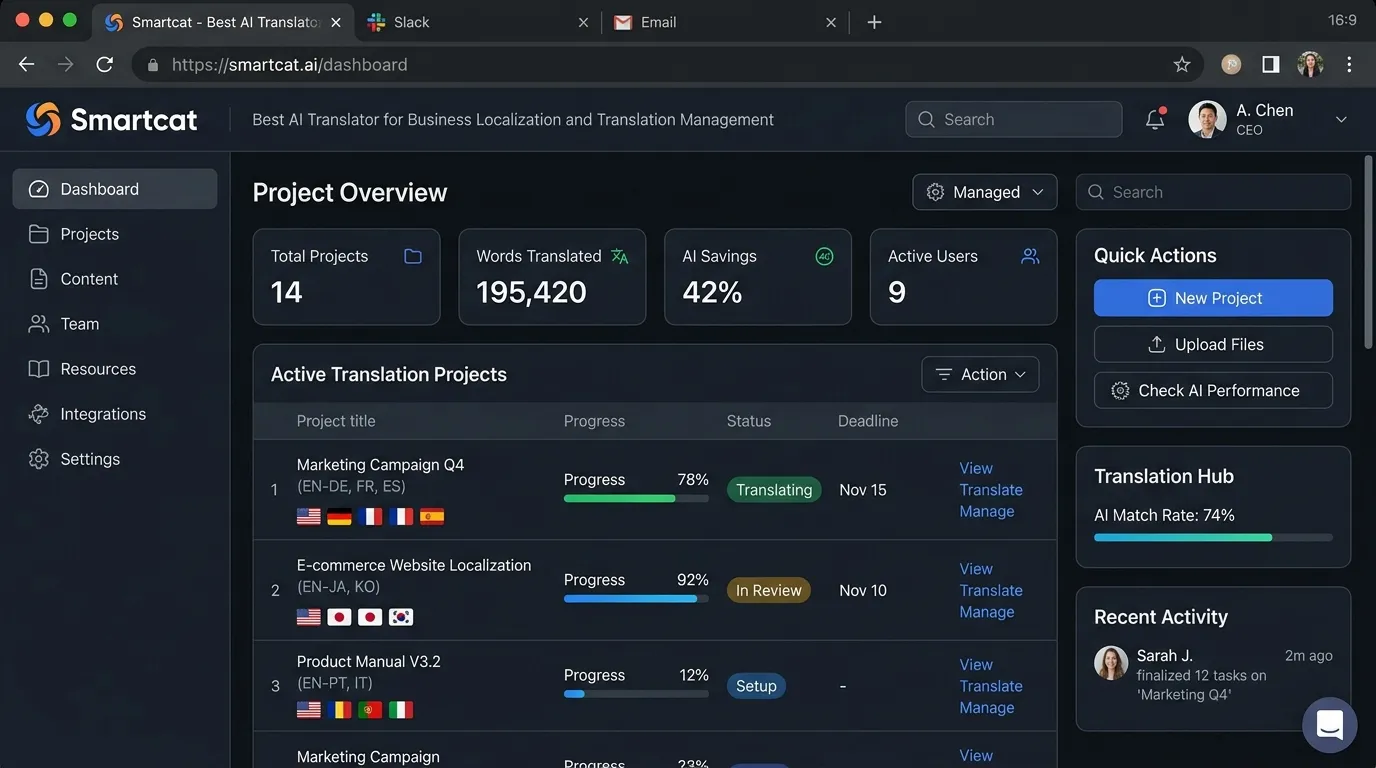Click the header Search field
Viewport: 1376px width, 768px height.
1014,119
